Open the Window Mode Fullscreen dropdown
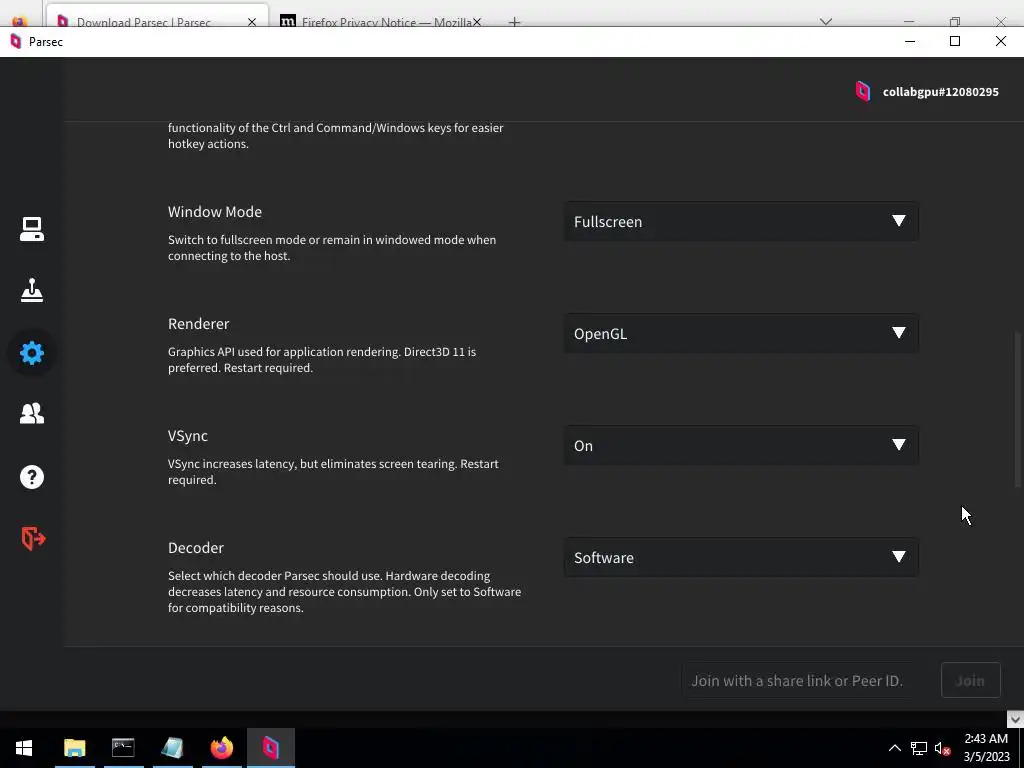This screenshot has width=1024, height=768. pyautogui.click(x=741, y=221)
